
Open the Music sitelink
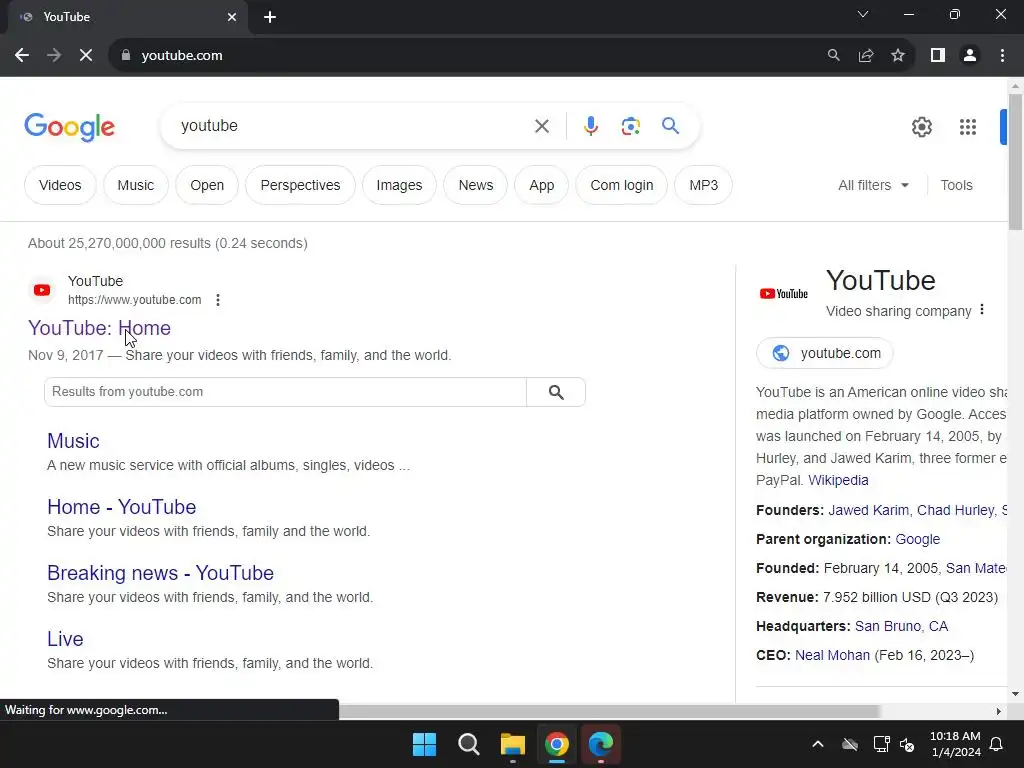(73, 441)
